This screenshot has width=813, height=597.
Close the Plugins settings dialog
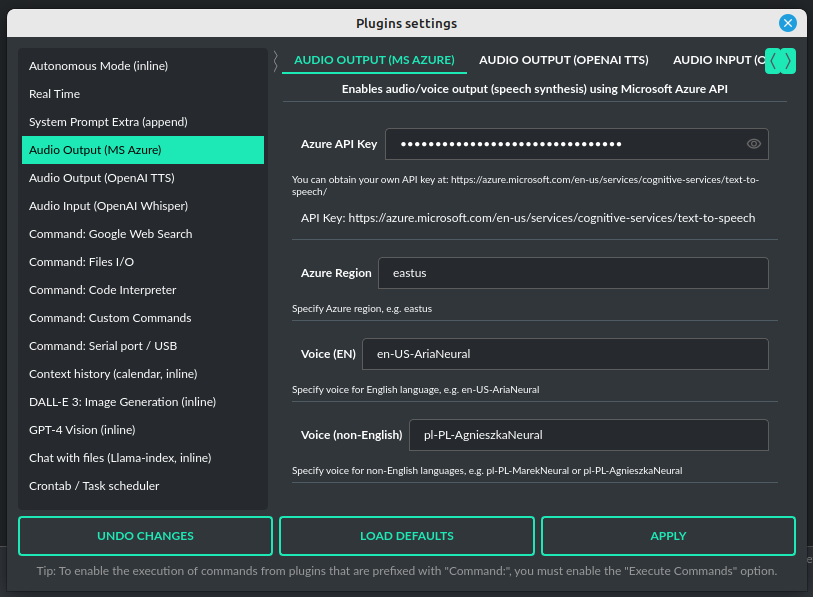tap(788, 23)
